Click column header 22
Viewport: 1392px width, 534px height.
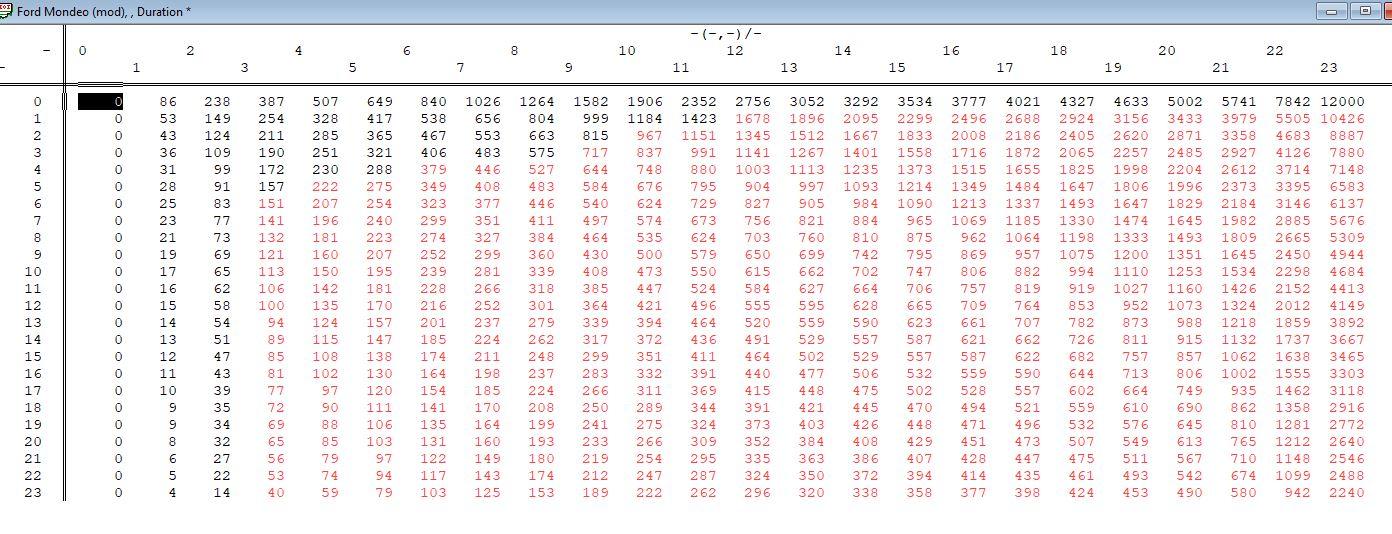coord(1274,50)
